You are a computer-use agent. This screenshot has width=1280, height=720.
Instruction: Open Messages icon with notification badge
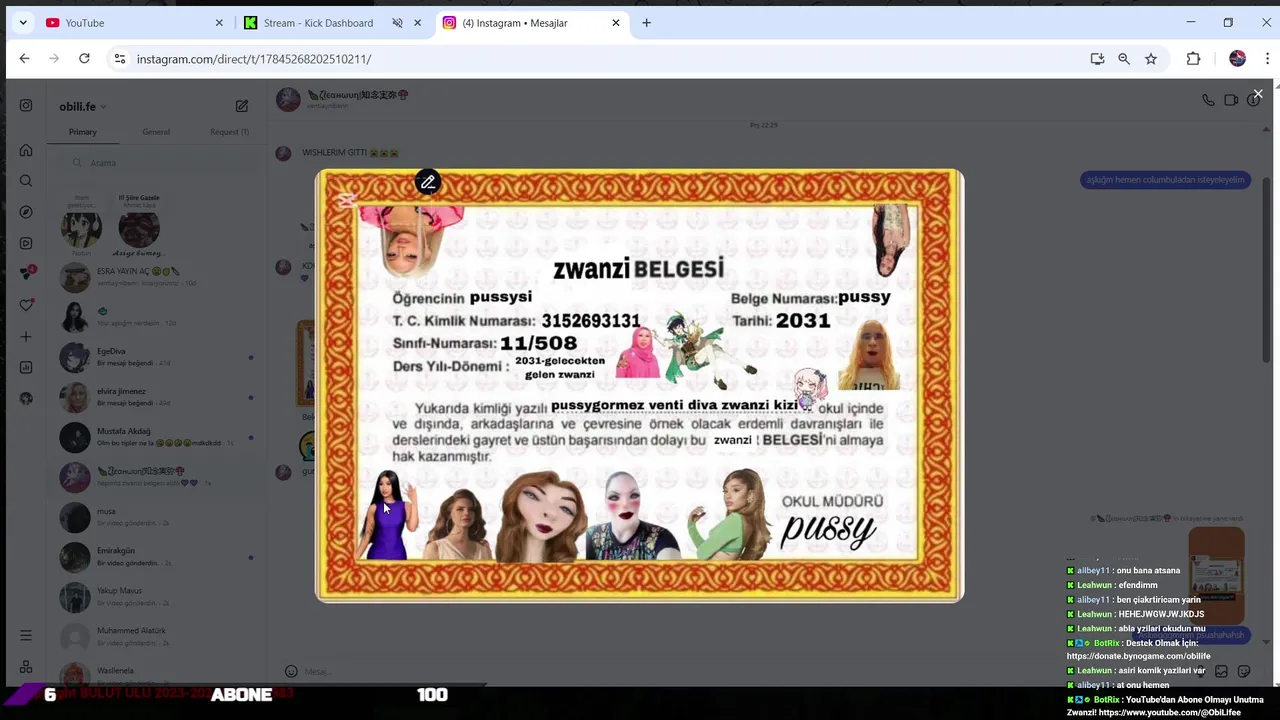[x=27, y=273]
